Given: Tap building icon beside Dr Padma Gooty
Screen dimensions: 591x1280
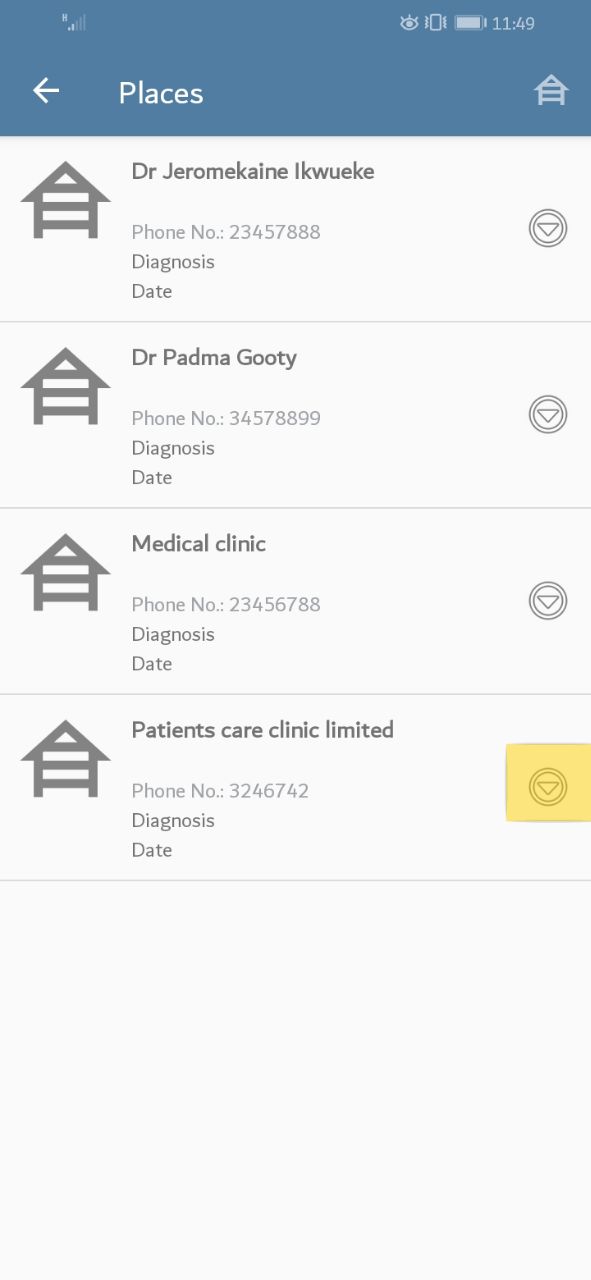Looking at the screenshot, I should pyautogui.click(x=66, y=386).
